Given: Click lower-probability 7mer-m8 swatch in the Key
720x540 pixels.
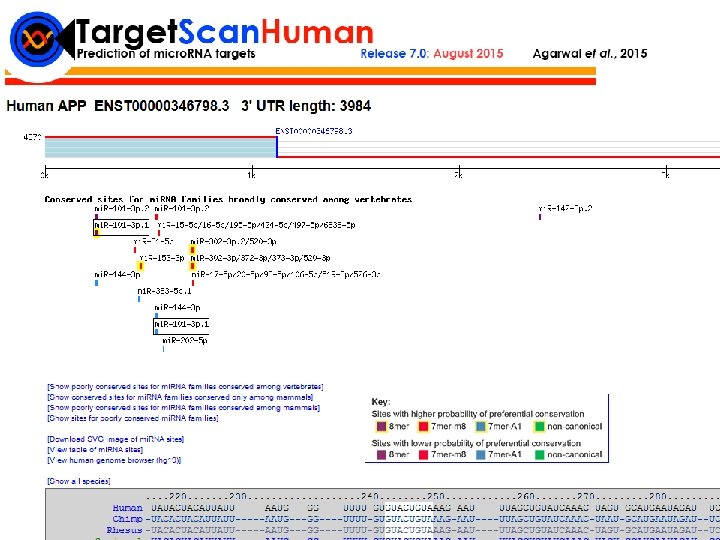Looking at the screenshot, I should click(423, 455).
